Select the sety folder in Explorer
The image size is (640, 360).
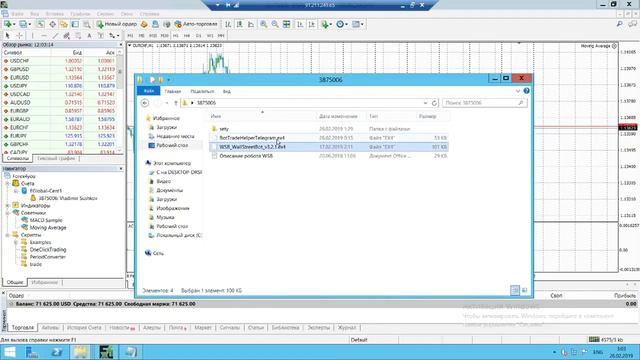[x=329, y=129]
